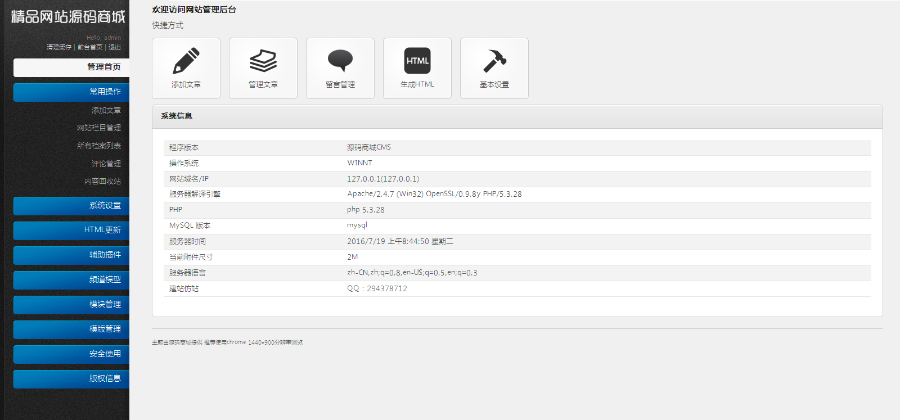Open 评论管理 in the sidebar
The image size is (900, 420).
click(x=106, y=164)
